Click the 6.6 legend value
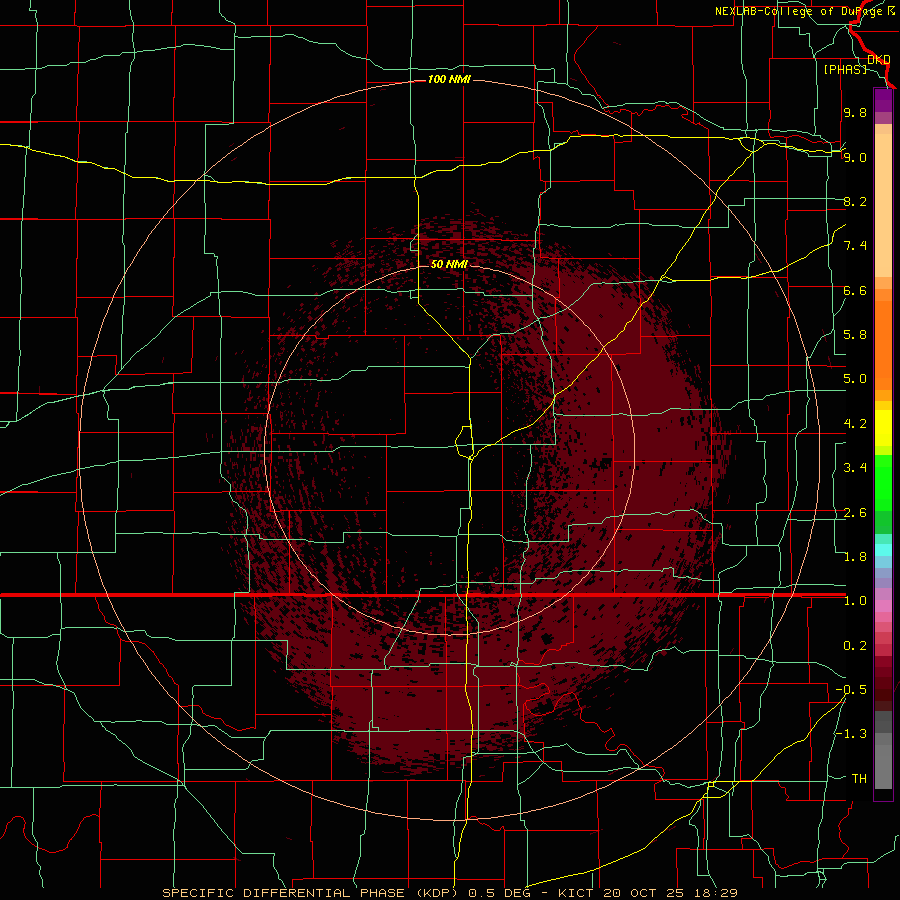Image resolution: width=900 pixels, height=900 pixels. click(855, 290)
